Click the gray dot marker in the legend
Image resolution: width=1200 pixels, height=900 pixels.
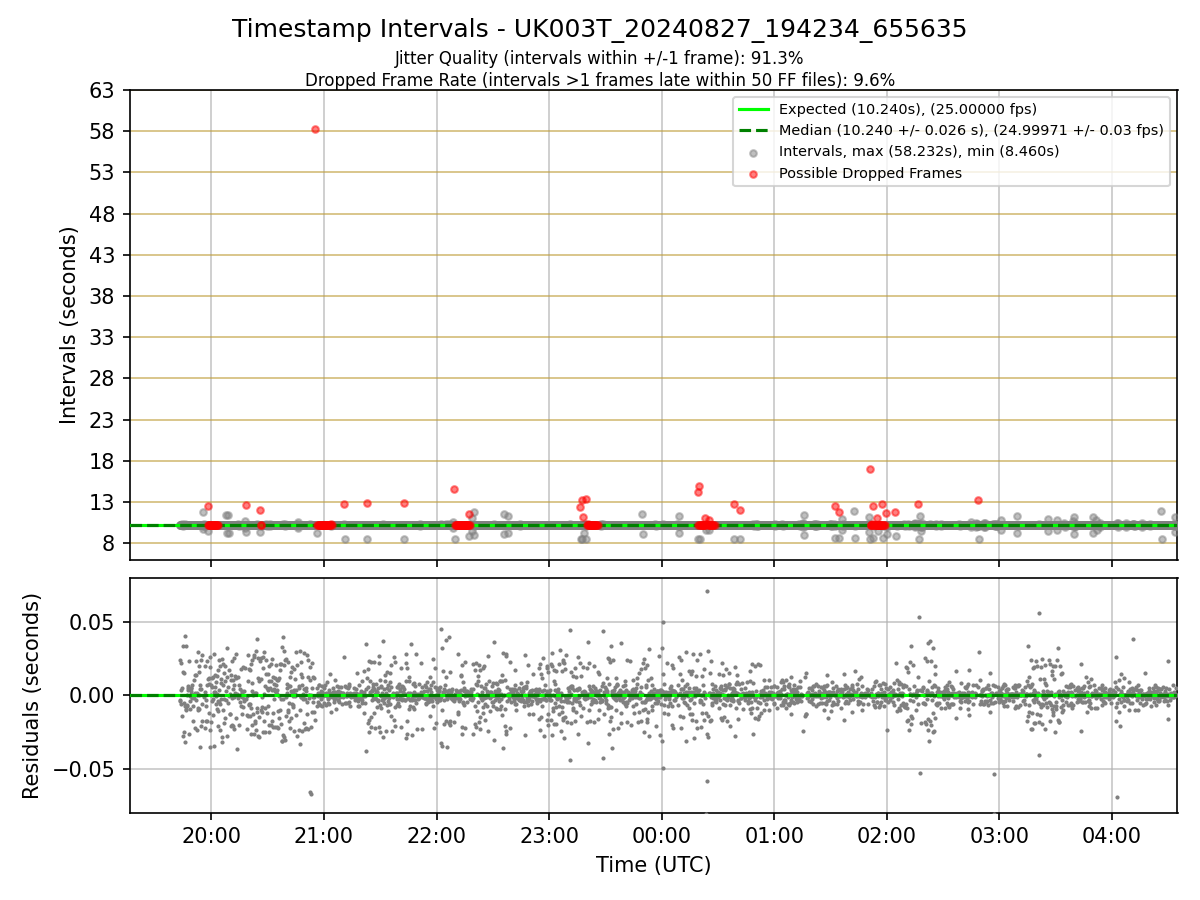[x=754, y=152]
